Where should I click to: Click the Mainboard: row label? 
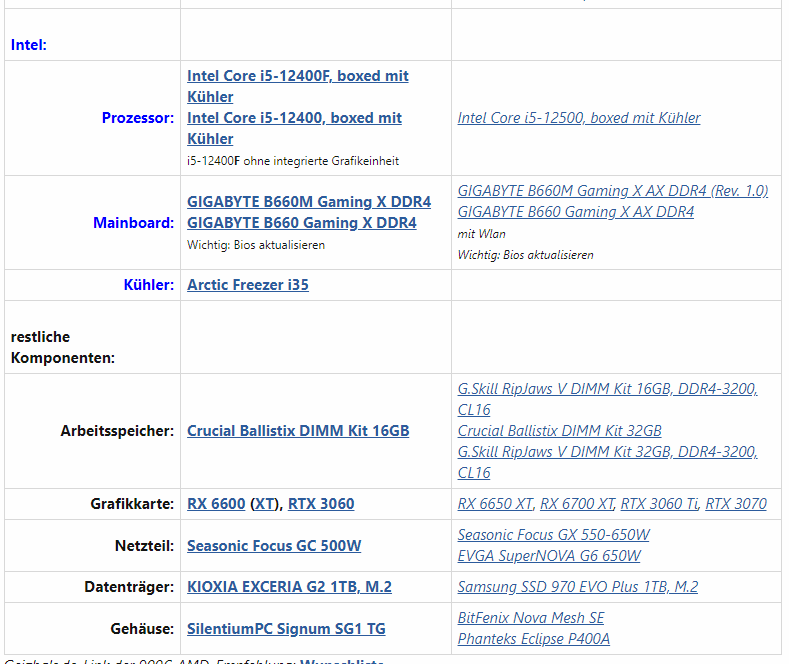tap(134, 223)
